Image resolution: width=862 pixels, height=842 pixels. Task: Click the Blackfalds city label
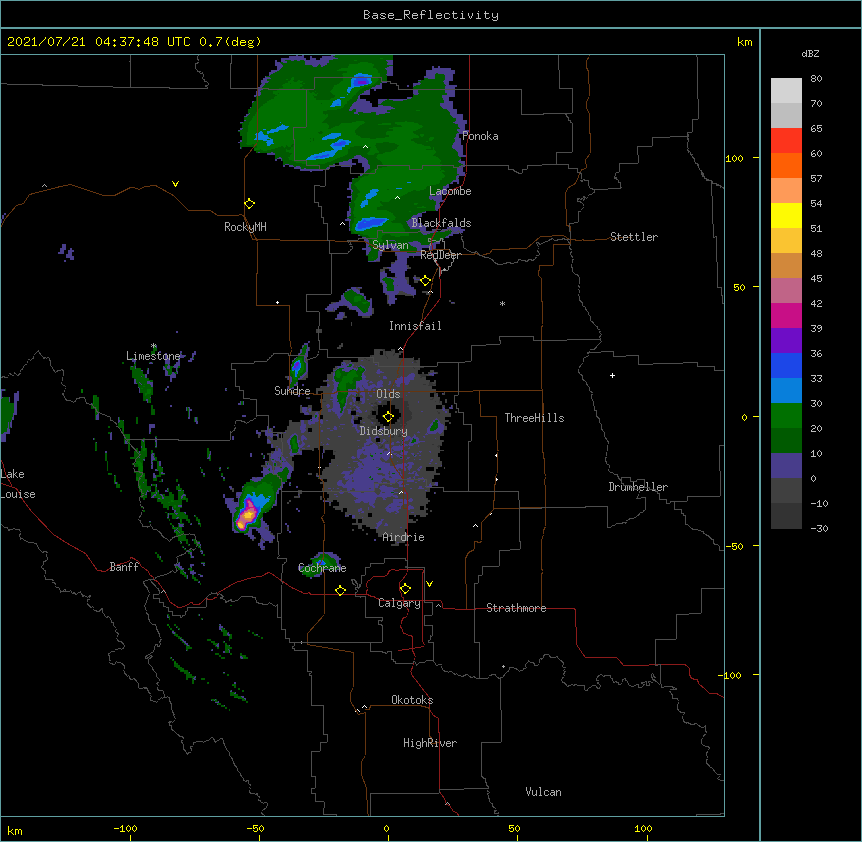point(441,223)
